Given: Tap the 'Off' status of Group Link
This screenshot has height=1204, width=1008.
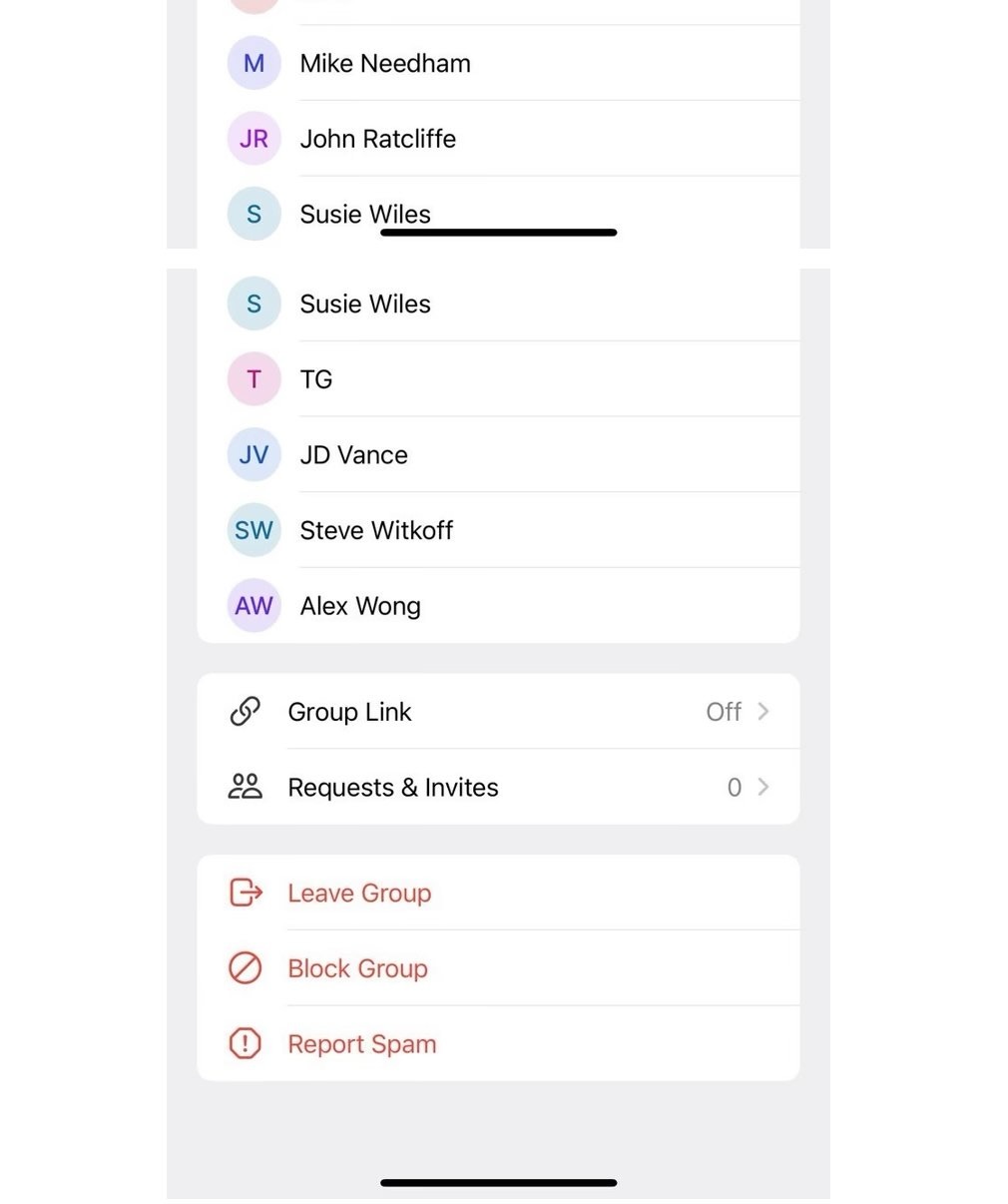Looking at the screenshot, I should (724, 712).
